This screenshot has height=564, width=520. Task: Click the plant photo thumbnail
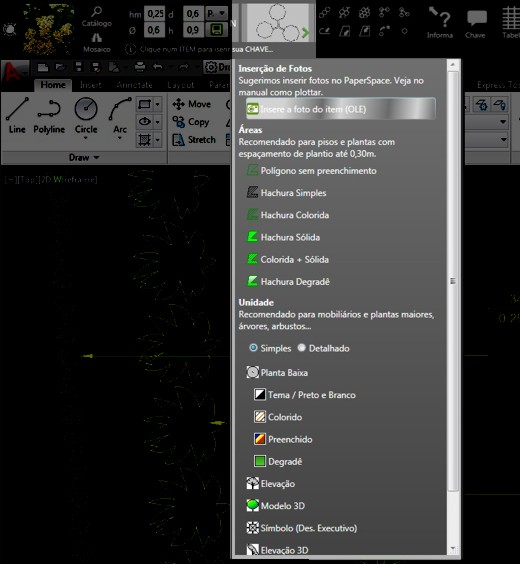pyautogui.click(x=48, y=29)
